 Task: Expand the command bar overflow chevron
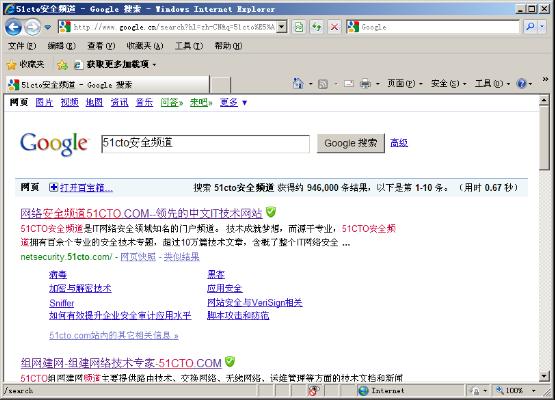pos(545,79)
